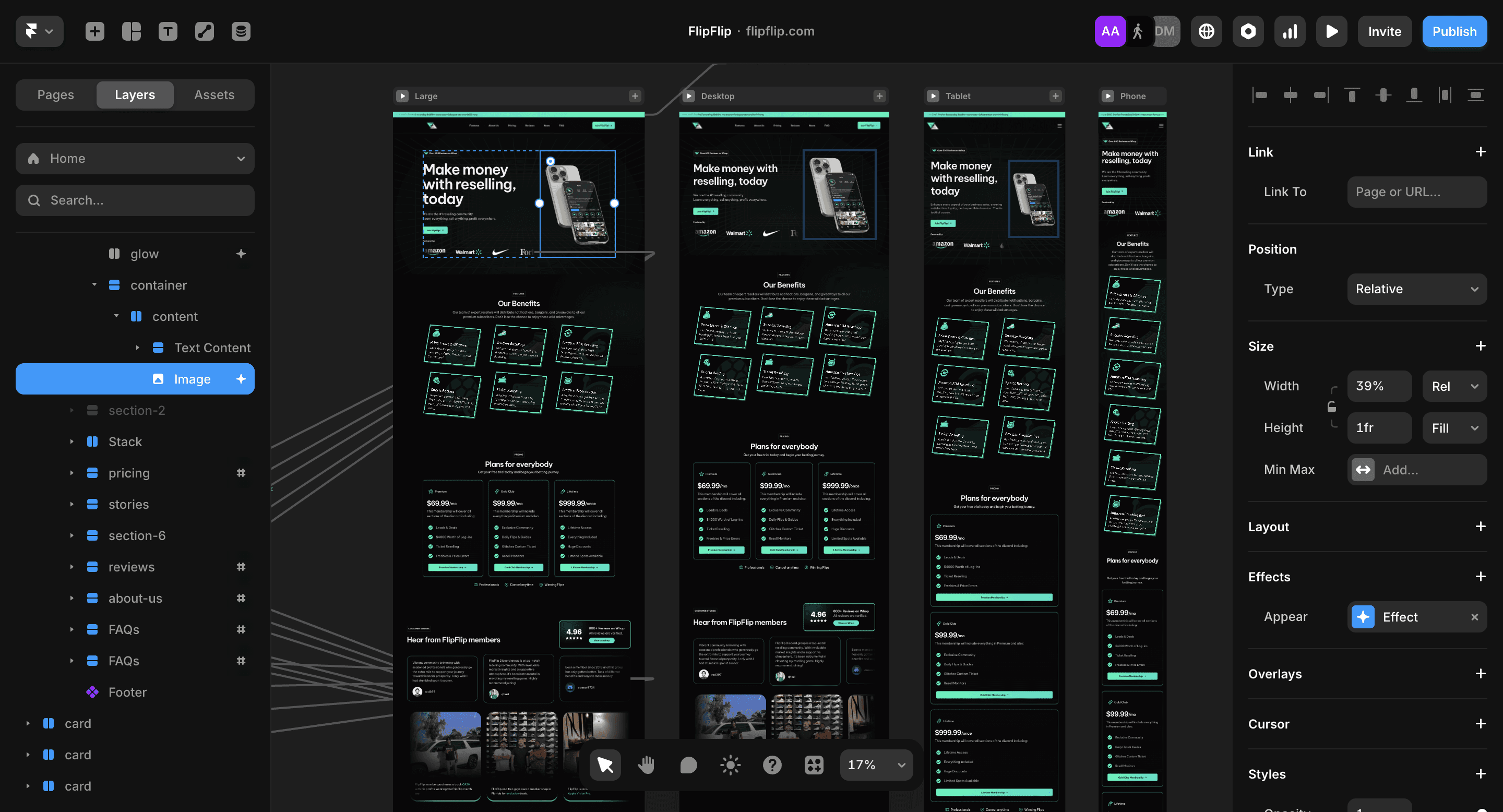
Task: Click the circle icon beside the globe icon
Action: tap(1248, 31)
